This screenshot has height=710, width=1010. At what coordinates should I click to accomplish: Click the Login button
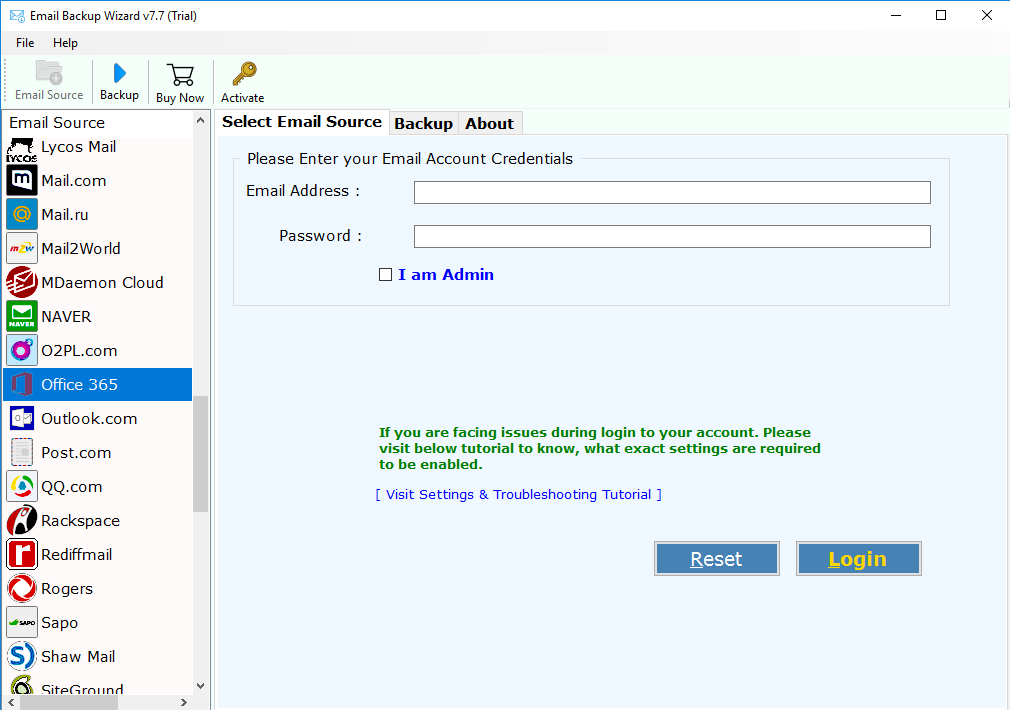tap(858, 559)
